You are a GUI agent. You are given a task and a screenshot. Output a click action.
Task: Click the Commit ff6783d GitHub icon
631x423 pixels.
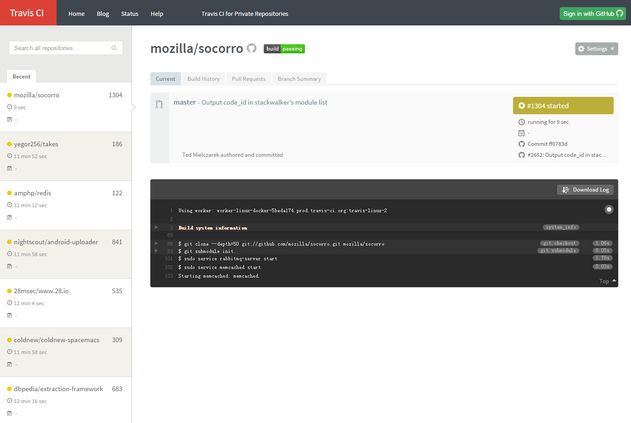(521, 144)
